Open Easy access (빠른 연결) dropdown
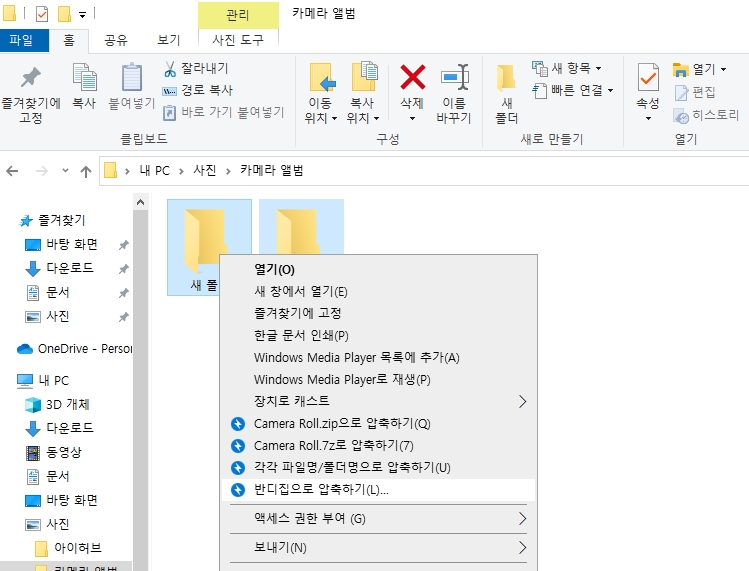 point(573,90)
